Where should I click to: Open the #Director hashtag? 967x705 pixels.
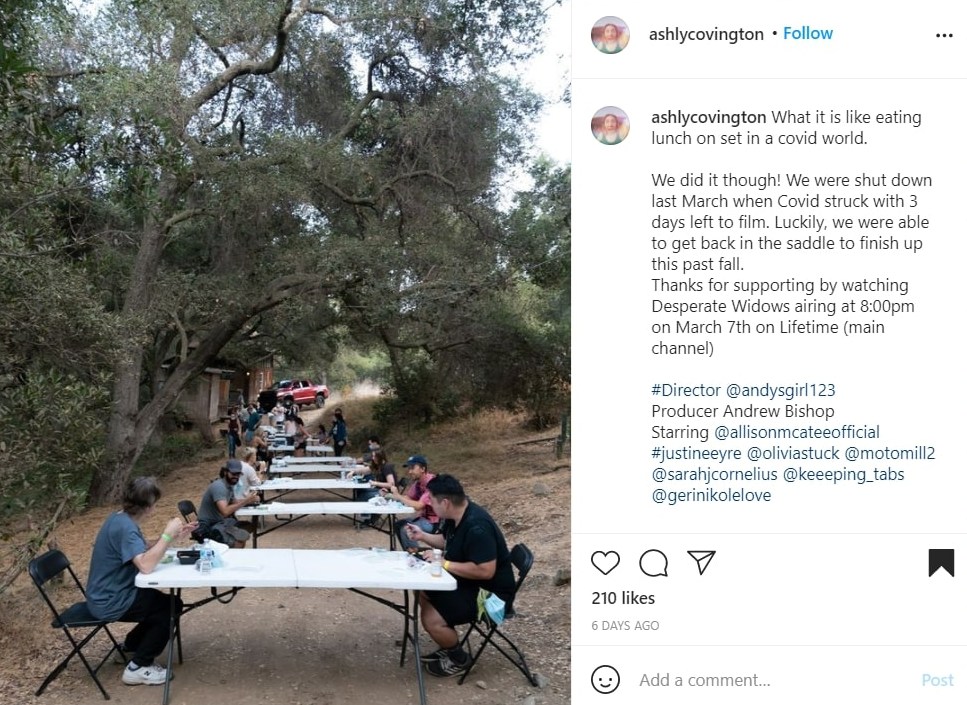click(x=686, y=390)
